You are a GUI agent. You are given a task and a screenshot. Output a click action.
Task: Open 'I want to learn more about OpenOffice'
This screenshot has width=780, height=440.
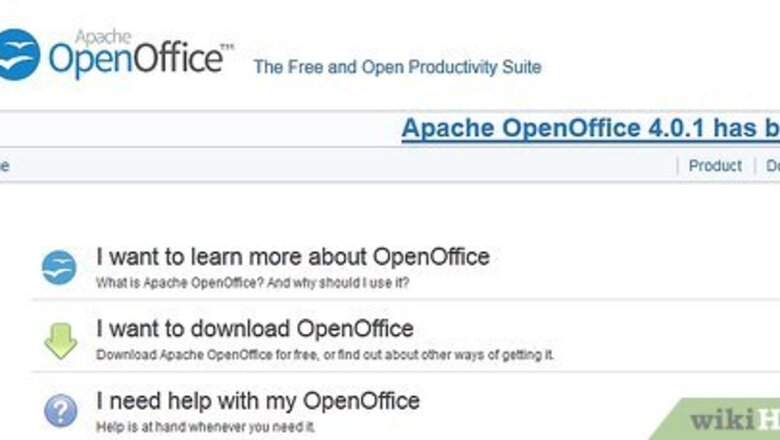(x=292, y=257)
